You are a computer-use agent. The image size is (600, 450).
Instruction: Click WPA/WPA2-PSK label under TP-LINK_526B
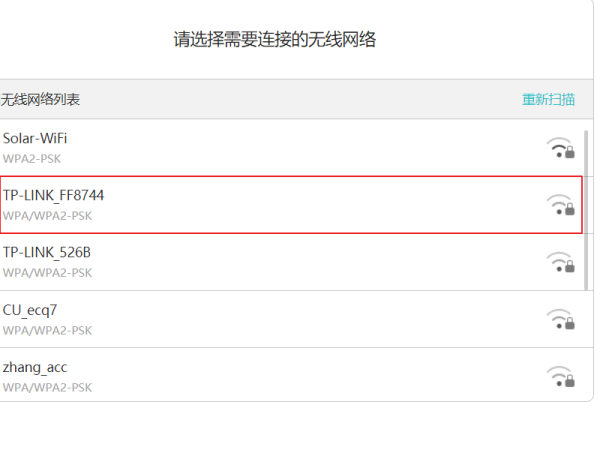pos(47,272)
